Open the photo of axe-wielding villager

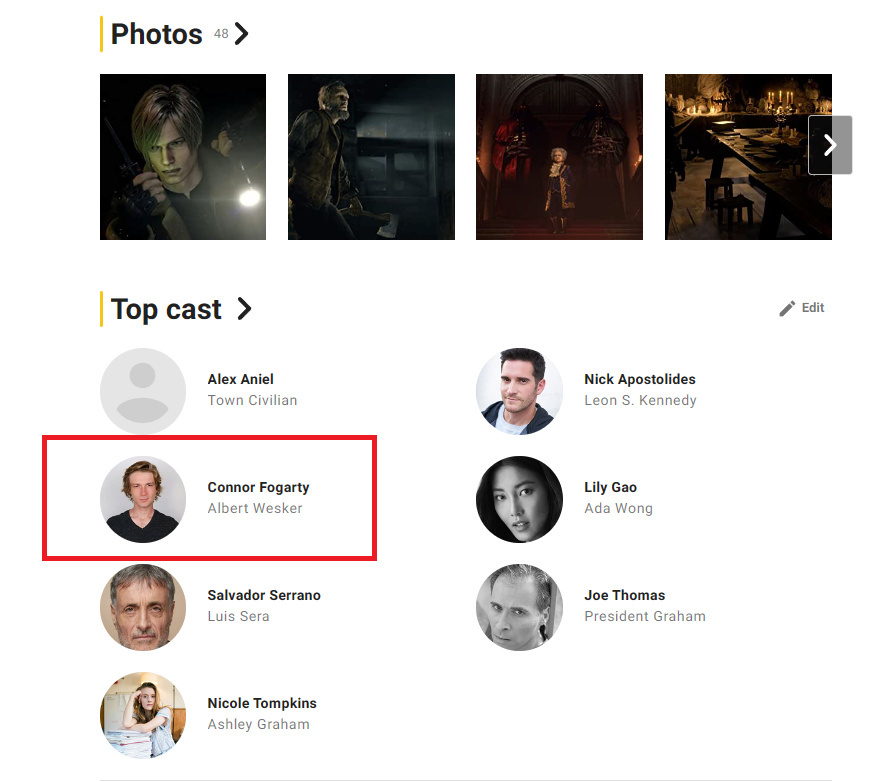pos(371,157)
